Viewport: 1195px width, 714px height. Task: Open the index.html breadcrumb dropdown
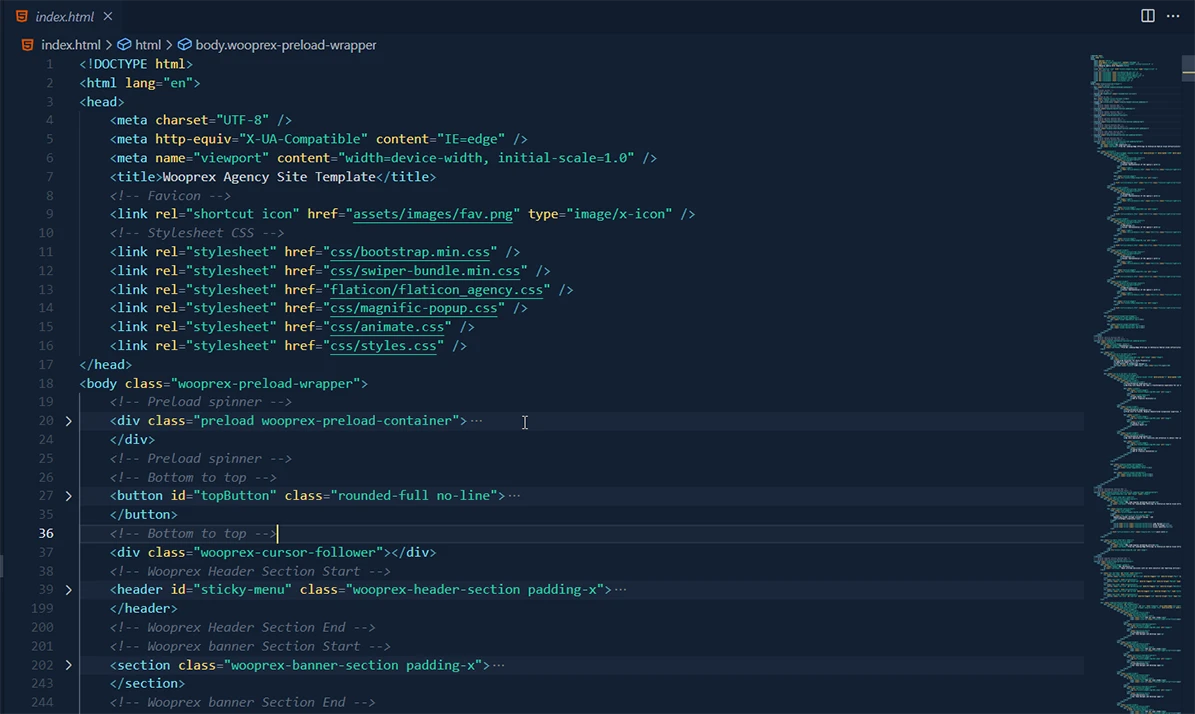point(71,44)
